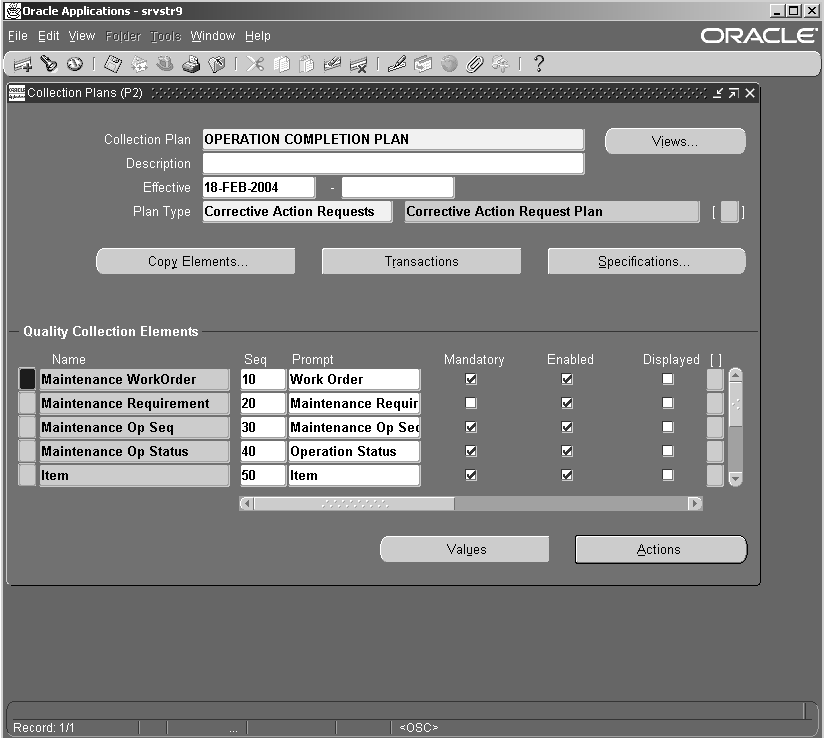The image size is (824, 738).
Task: Toggle Enabled for Item row
Action: point(567,475)
